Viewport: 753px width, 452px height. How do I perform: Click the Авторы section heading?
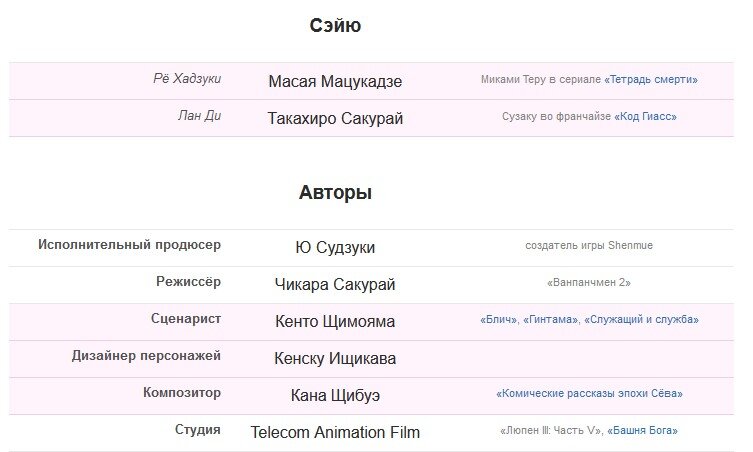(x=335, y=193)
